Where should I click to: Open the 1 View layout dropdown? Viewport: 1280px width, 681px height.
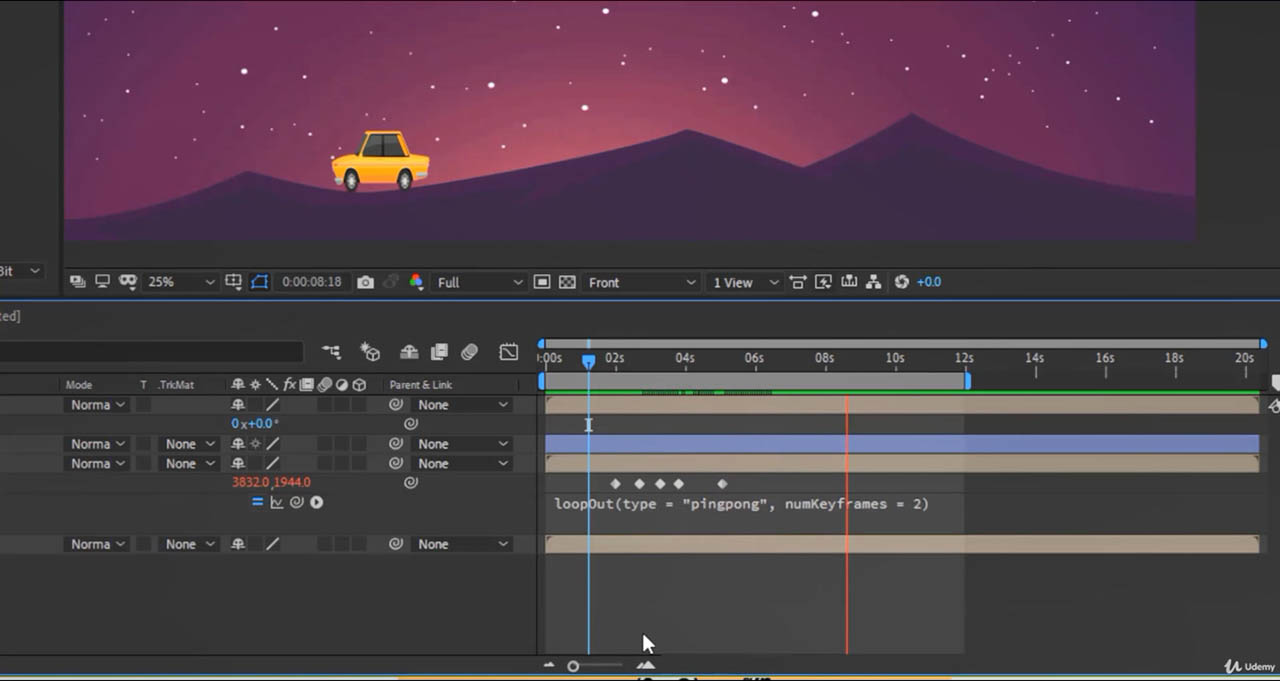pos(745,283)
